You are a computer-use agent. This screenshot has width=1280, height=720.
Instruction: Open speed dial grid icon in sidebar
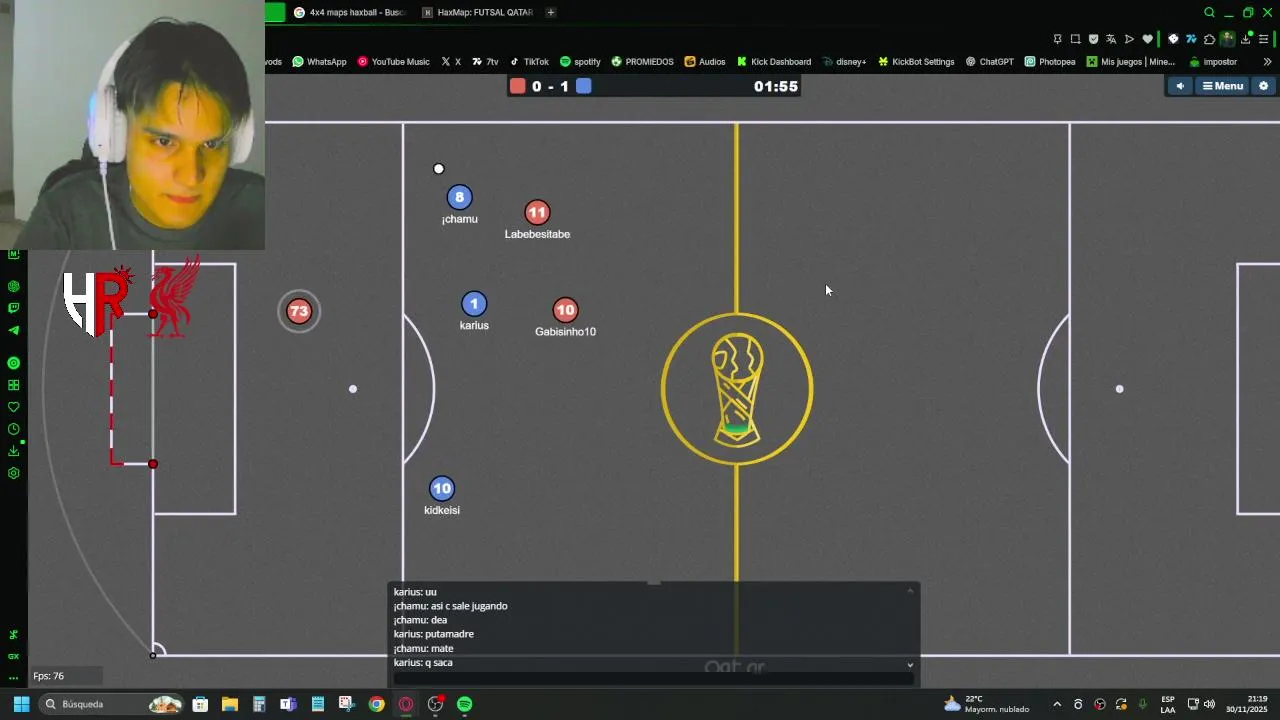[14, 385]
